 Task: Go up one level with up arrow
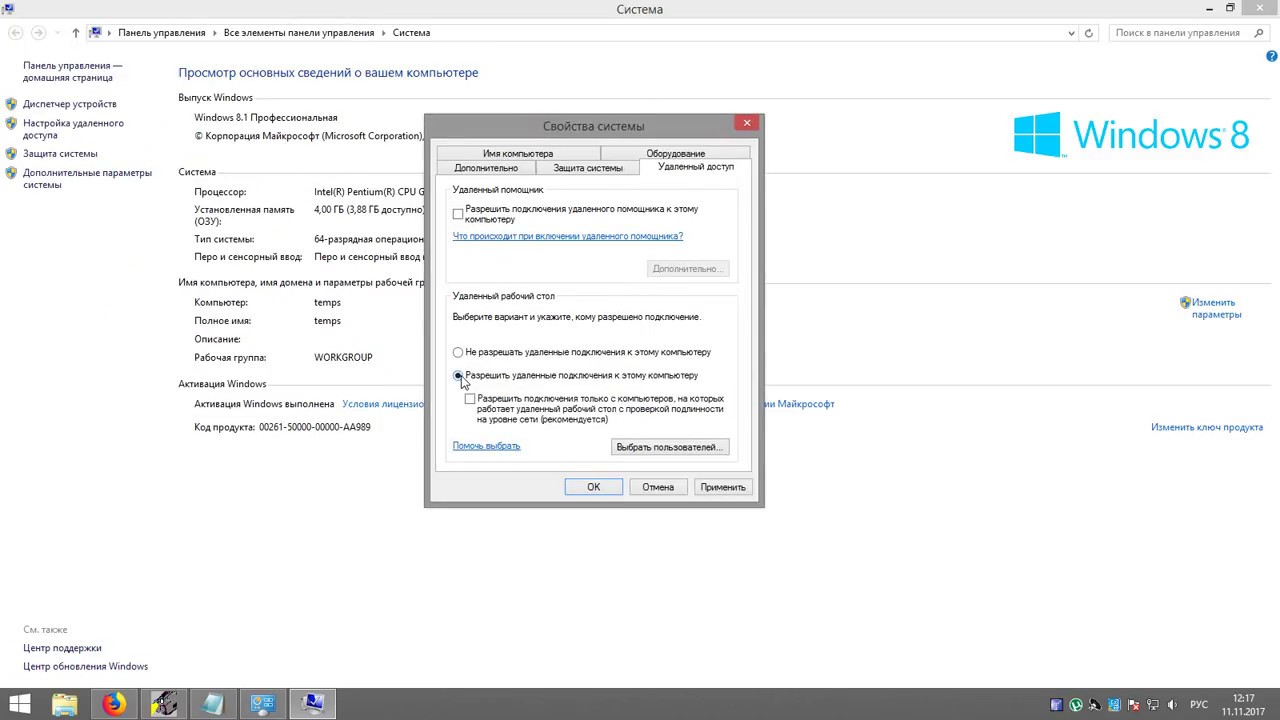point(75,33)
